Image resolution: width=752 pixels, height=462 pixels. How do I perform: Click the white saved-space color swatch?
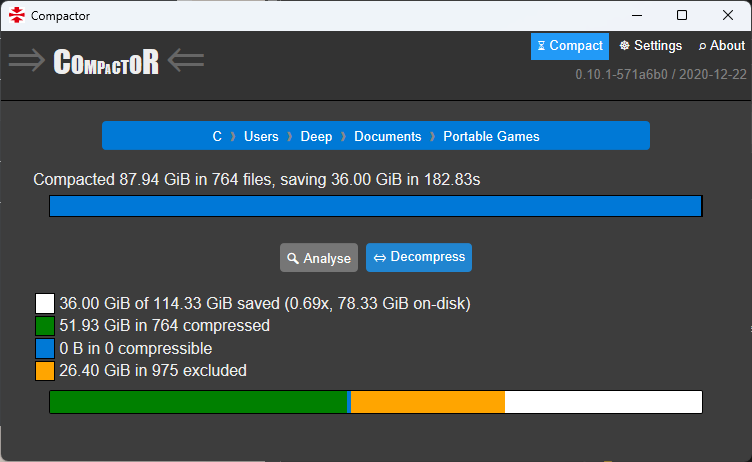[44, 303]
